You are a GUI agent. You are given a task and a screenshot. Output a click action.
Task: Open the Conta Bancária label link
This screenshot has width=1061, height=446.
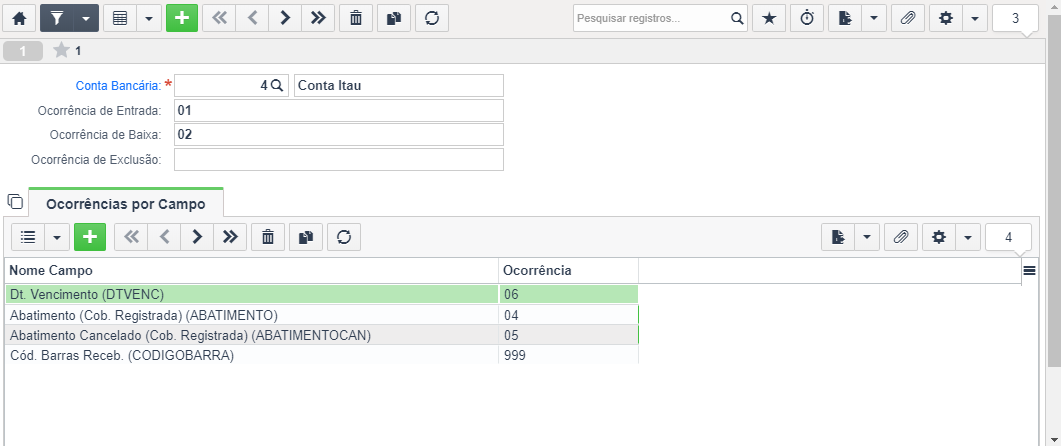tap(118, 86)
